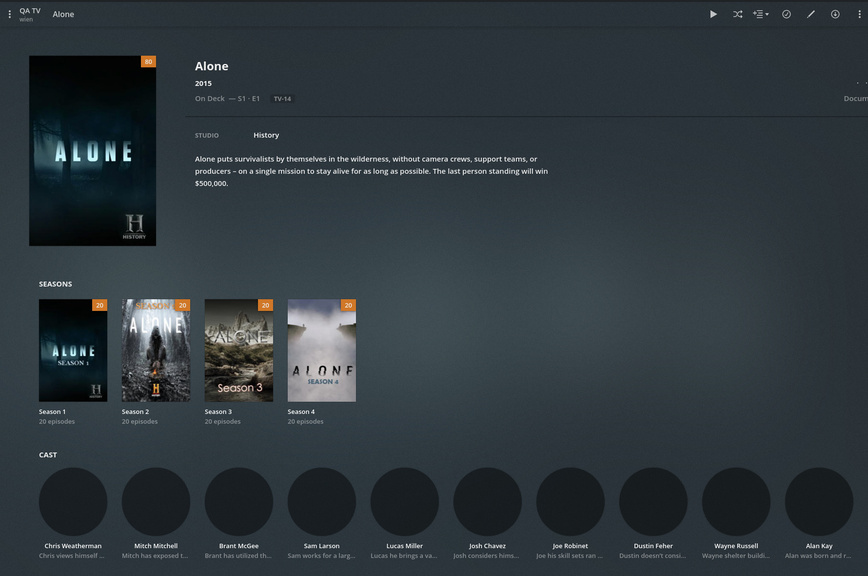
Task: Click the Season 4 title link
Action: point(301,412)
